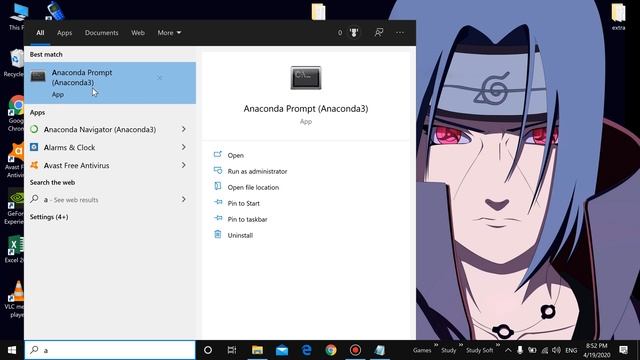Open the Action Center notifications icon
The width and height of the screenshot is (640, 360).
click(x=624, y=350)
